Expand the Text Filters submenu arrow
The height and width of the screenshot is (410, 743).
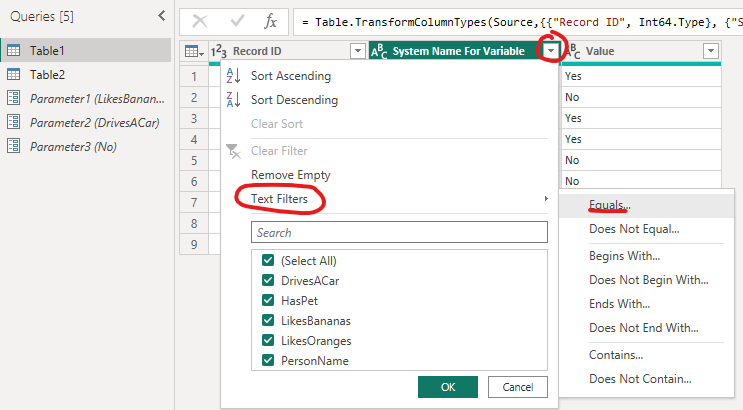[x=546, y=199]
